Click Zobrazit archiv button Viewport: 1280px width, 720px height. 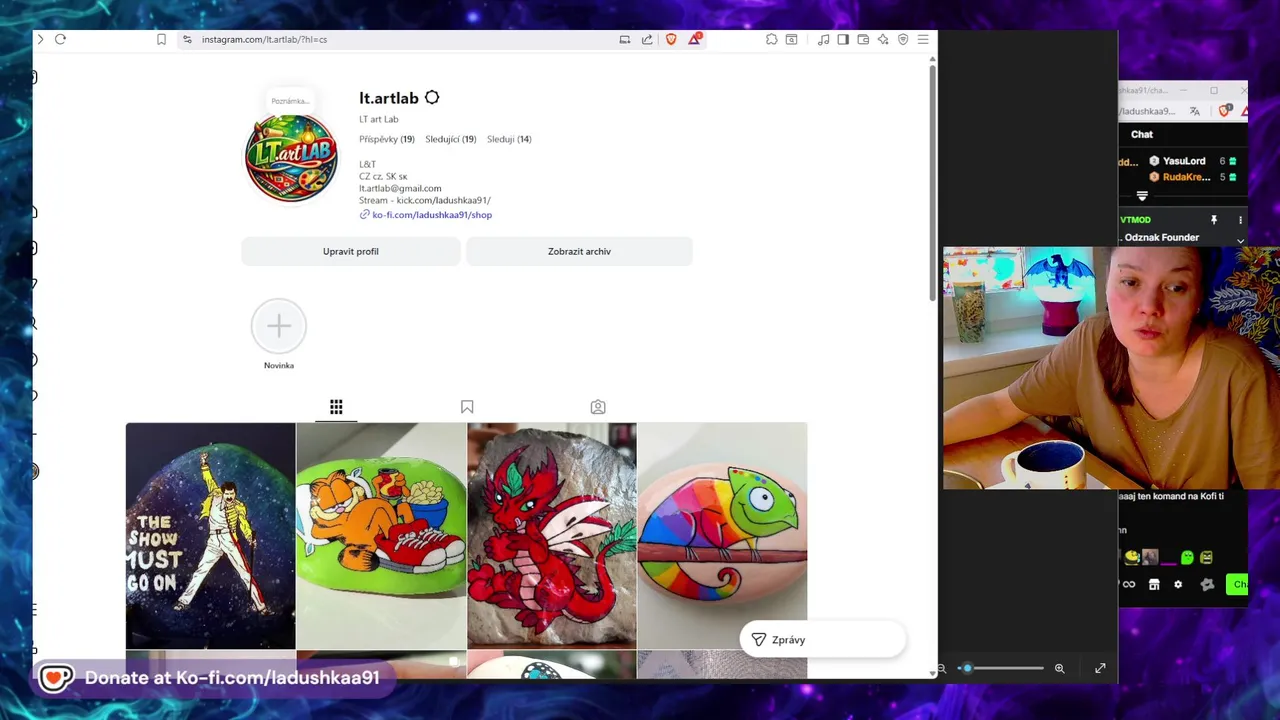(579, 251)
